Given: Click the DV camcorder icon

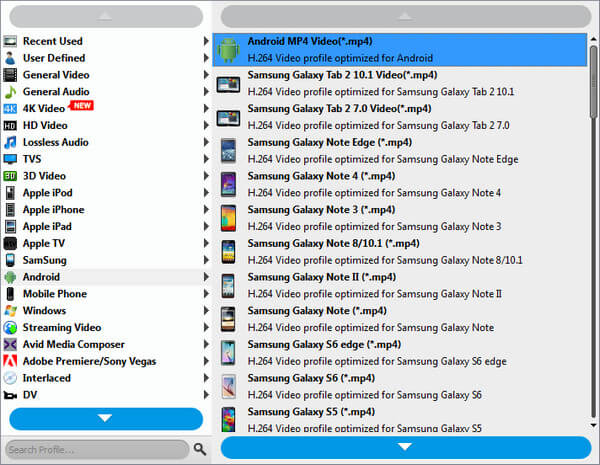Looking at the screenshot, I should pyautogui.click(x=10, y=395).
